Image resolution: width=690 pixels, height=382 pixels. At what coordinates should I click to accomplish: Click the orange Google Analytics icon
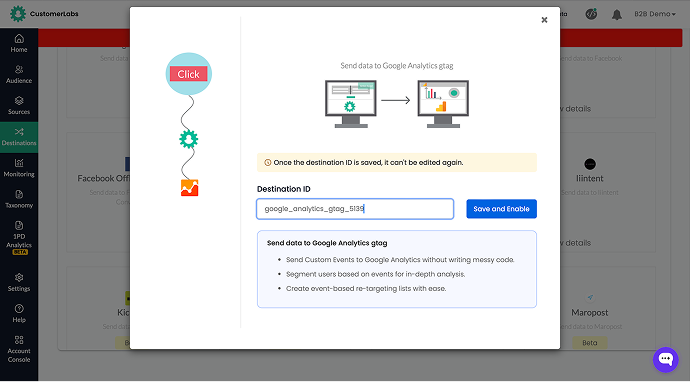click(189, 188)
